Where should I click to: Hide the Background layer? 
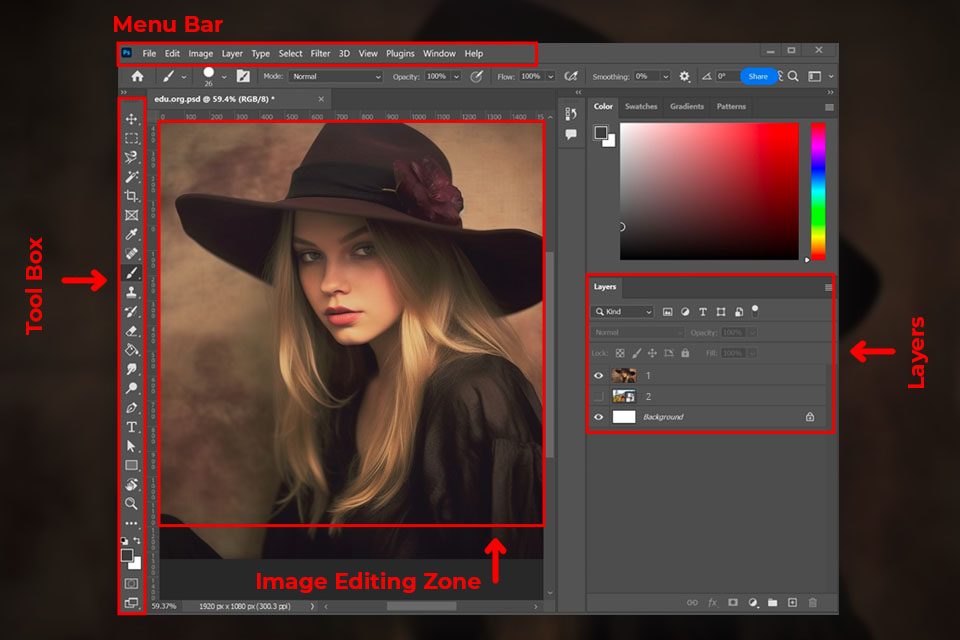[599, 417]
